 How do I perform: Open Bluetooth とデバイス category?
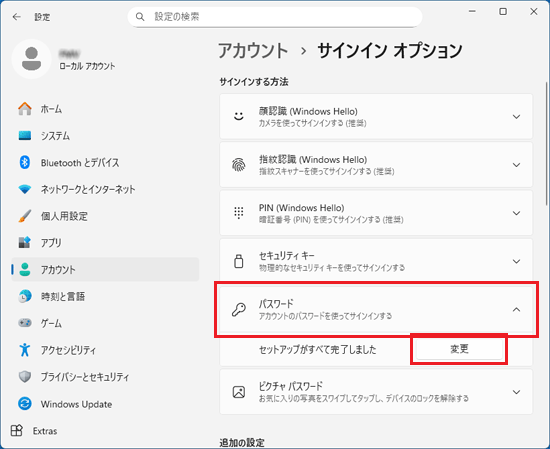click(x=105, y=162)
